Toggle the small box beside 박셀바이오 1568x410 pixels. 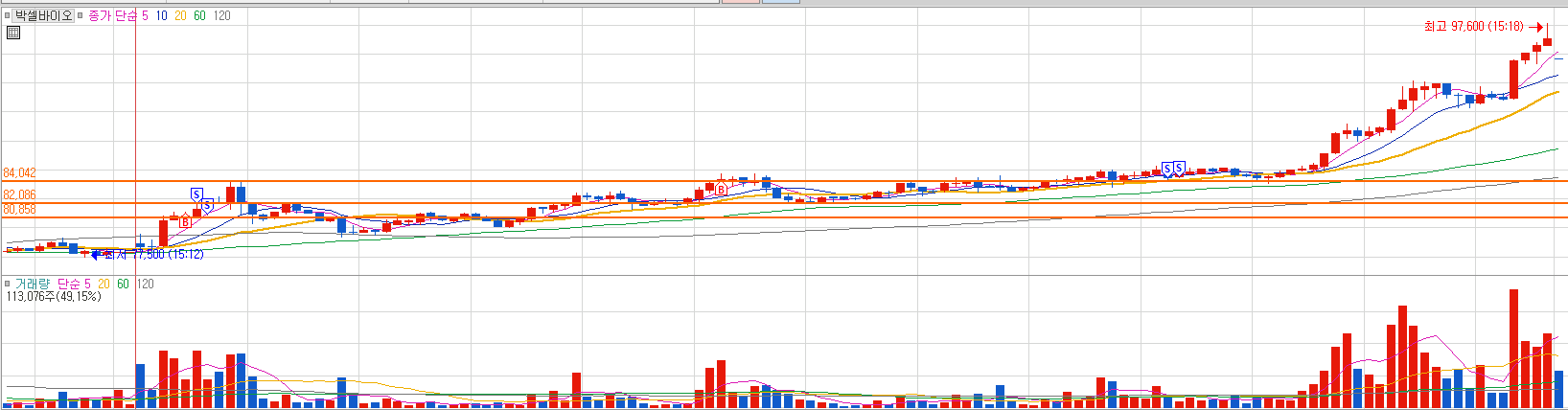click(6, 16)
